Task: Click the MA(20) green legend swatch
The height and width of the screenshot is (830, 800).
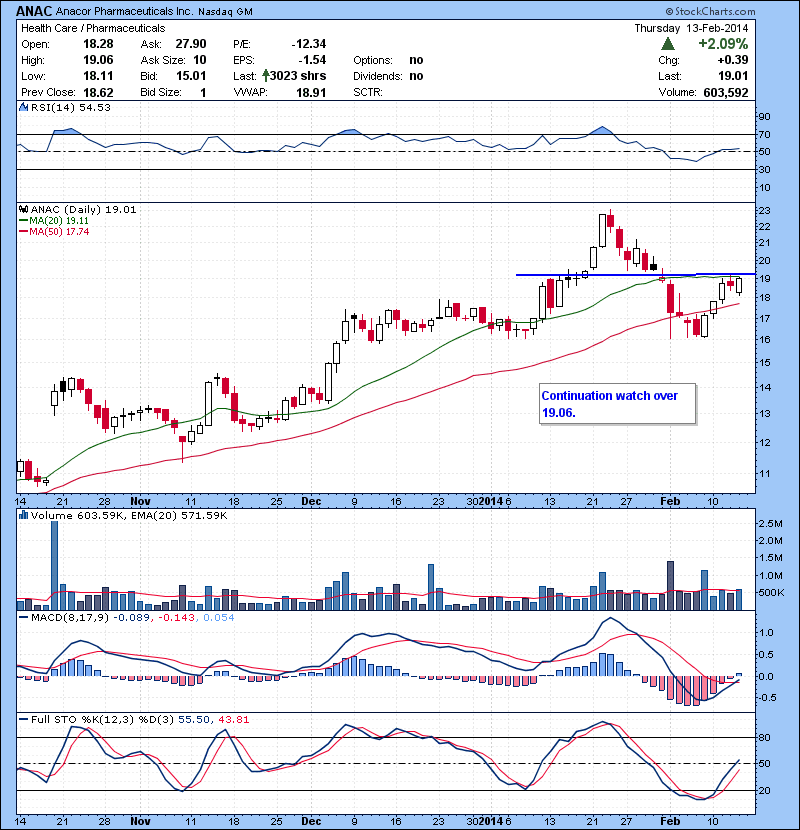Action: pyautogui.click(x=23, y=221)
